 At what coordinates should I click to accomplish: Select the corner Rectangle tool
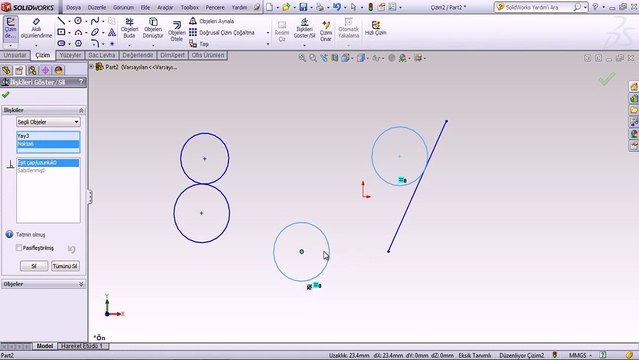(61, 32)
